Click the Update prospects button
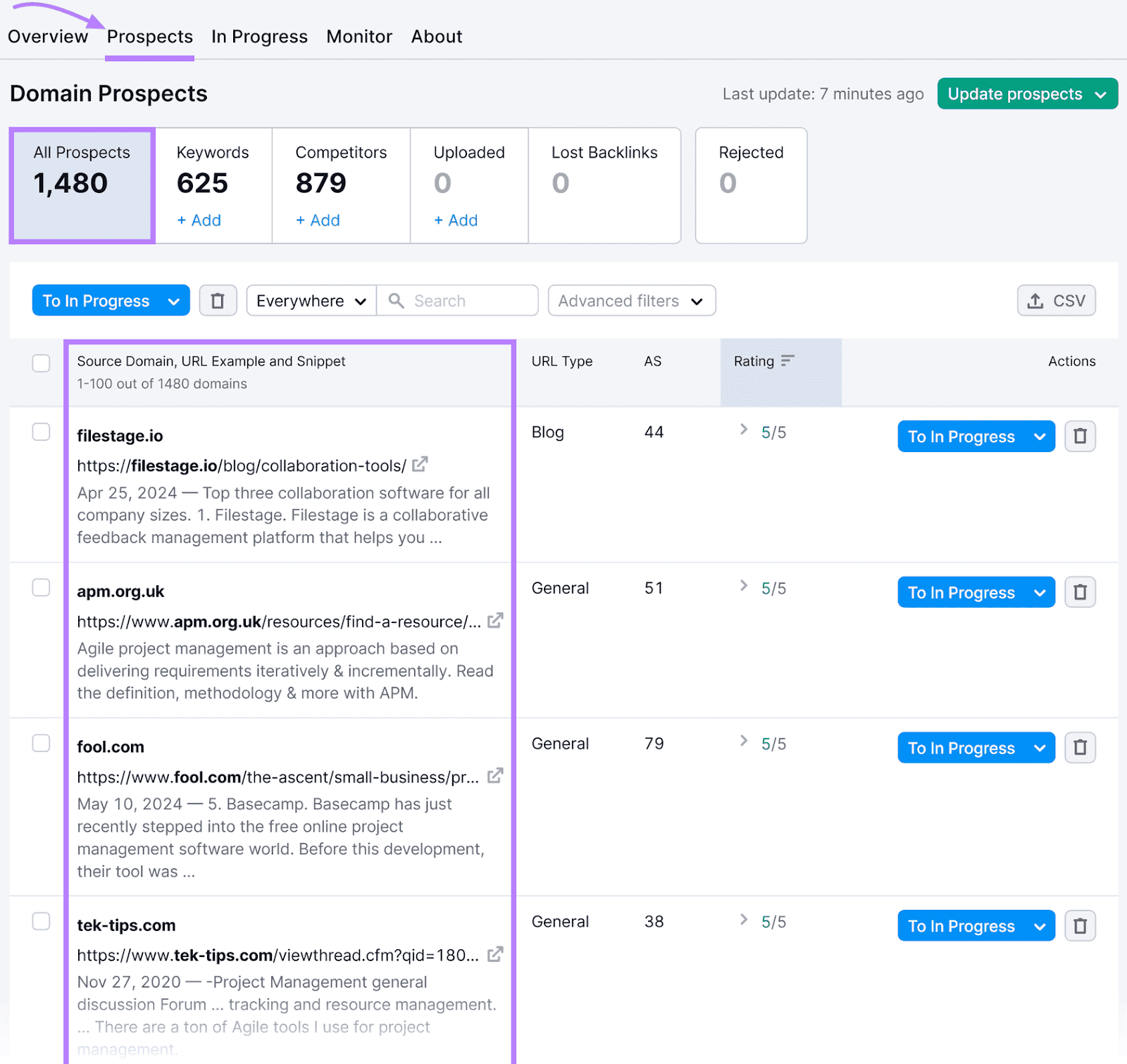Viewport: 1127px width, 1064px height. point(1015,93)
